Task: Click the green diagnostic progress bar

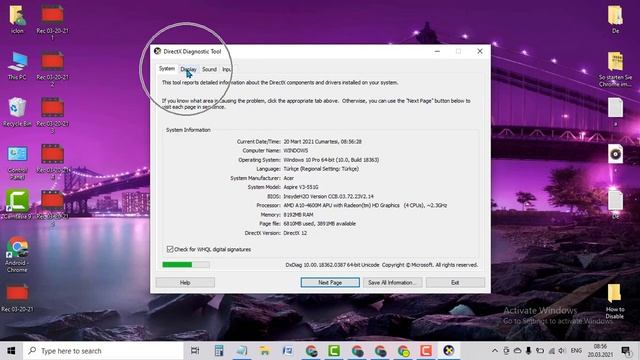Action: click(x=186, y=264)
